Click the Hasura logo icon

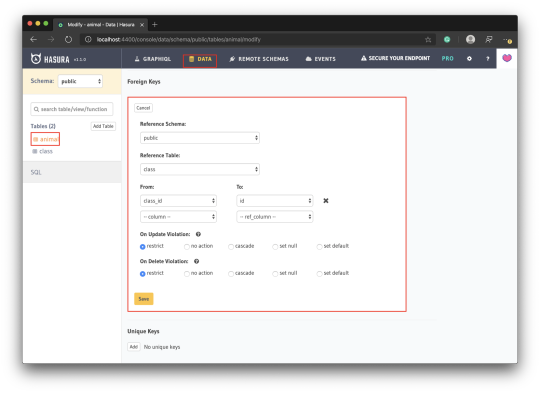(36, 59)
